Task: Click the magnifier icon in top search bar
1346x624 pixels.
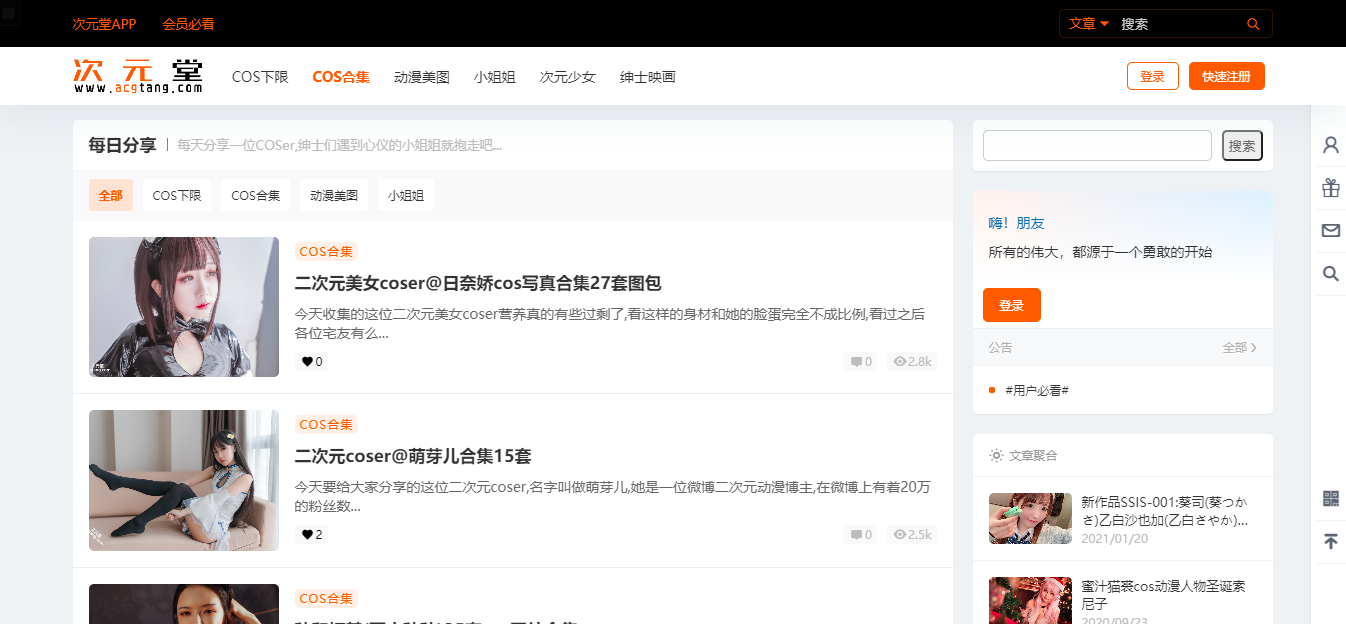Action: (1253, 24)
